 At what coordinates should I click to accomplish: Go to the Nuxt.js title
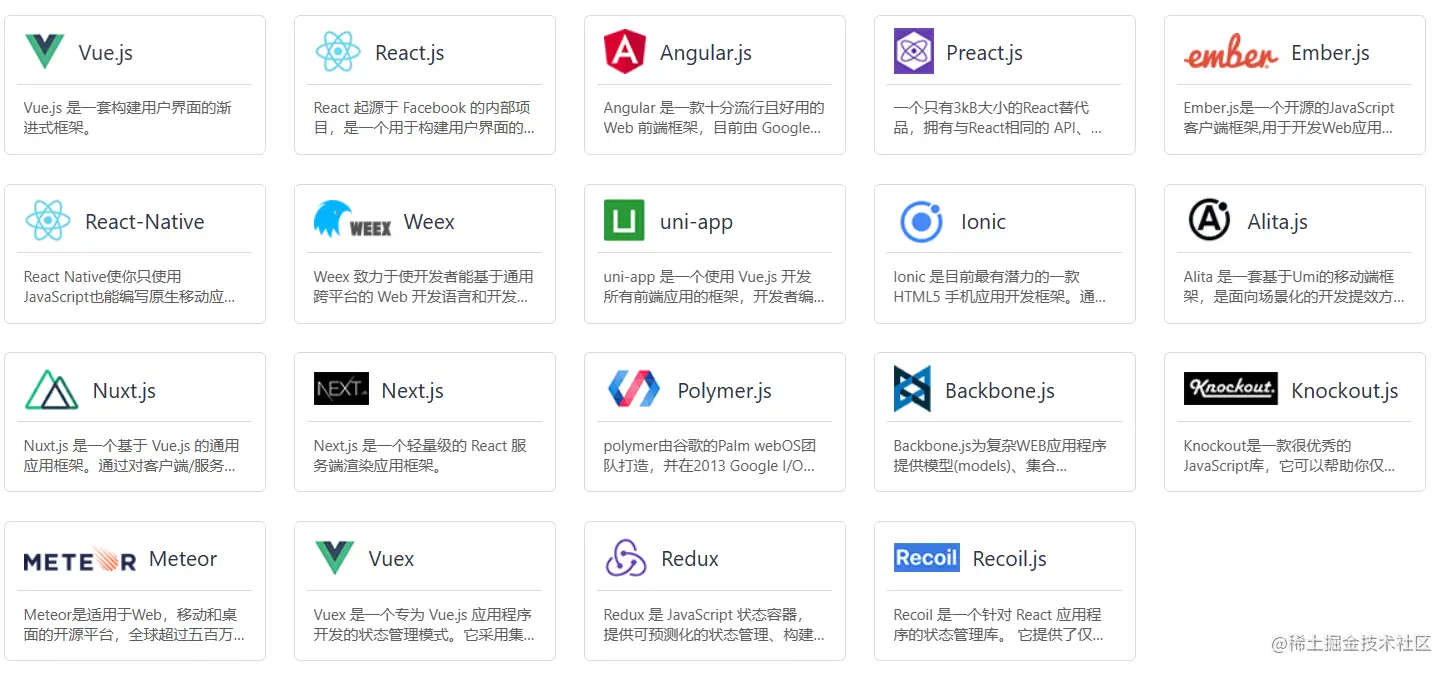(124, 391)
